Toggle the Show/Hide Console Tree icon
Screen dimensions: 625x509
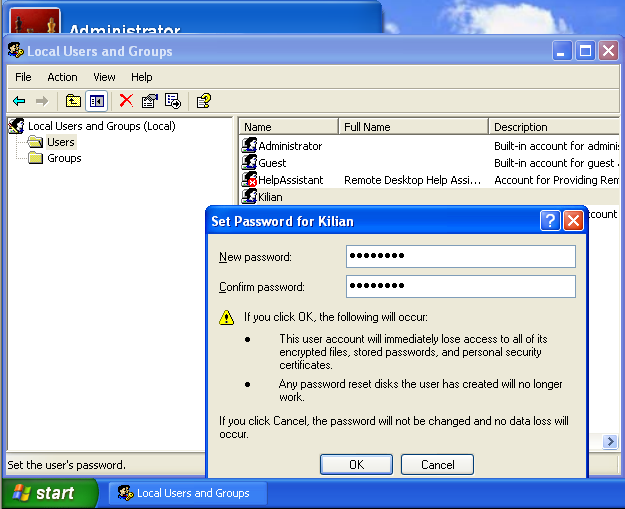pyautogui.click(x=96, y=100)
